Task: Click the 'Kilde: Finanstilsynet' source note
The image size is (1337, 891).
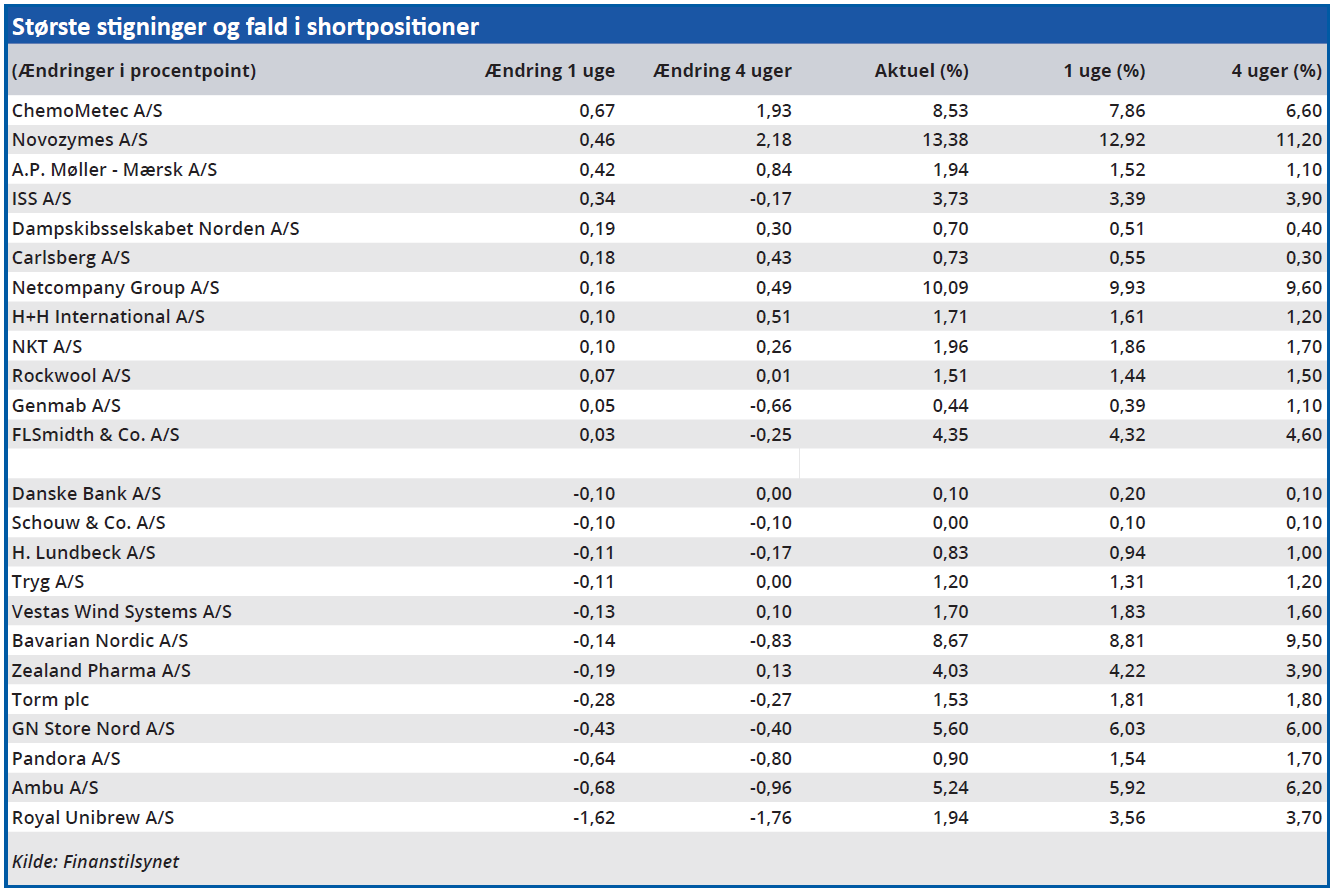Action: [95, 861]
